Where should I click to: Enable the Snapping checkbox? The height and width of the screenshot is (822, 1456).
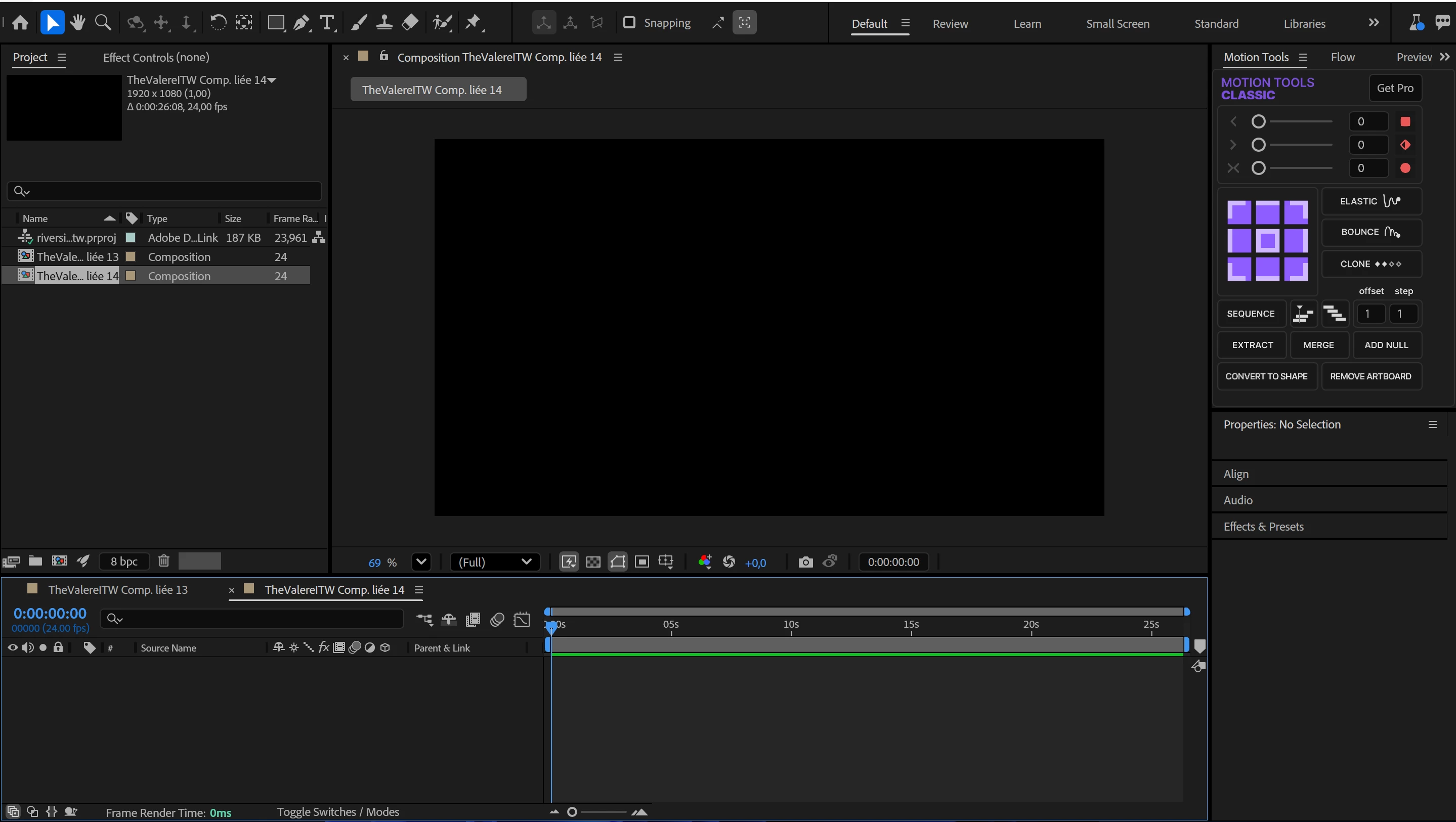(x=628, y=23)
